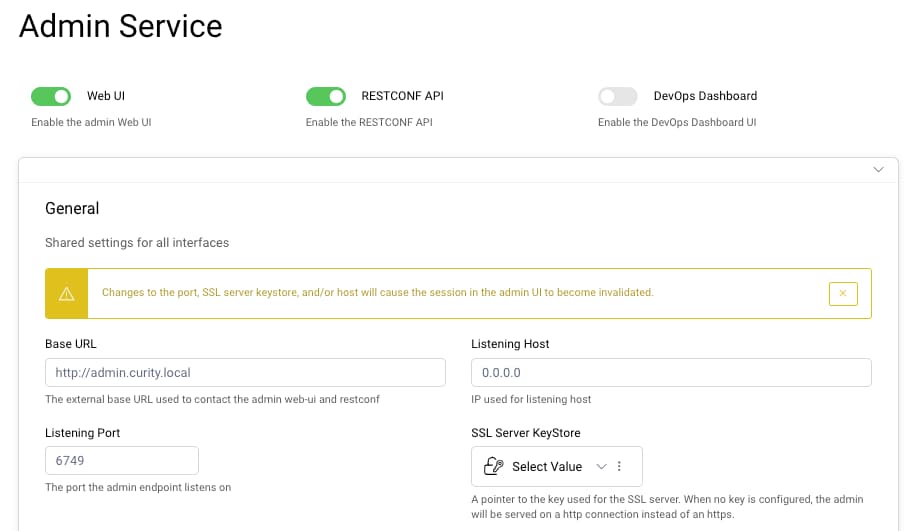Click the warning message about session invalidation
This screenshot has height=531, width=917.
tap(377, 293)
